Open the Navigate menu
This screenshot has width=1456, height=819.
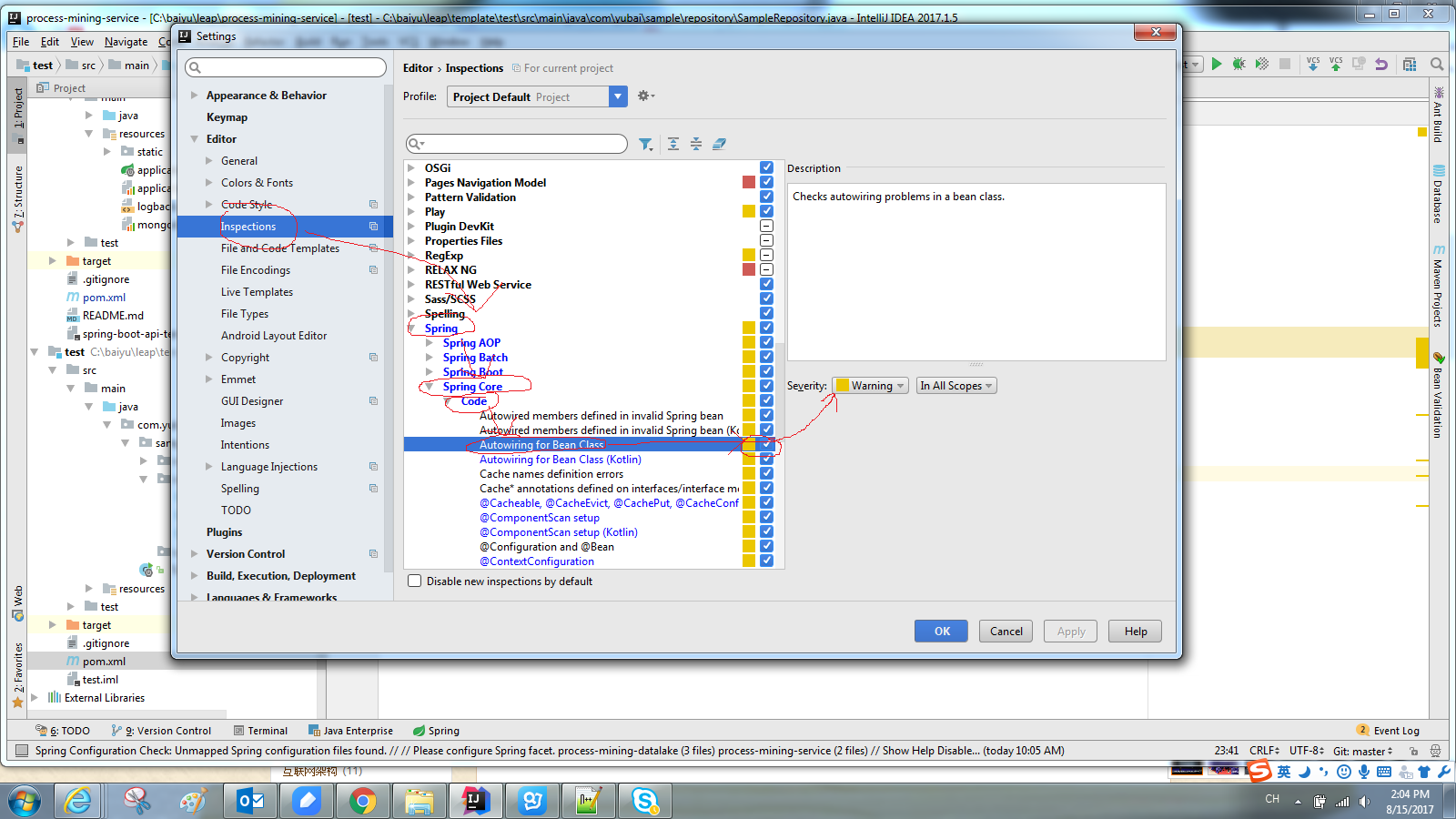(x=126, y=41)
